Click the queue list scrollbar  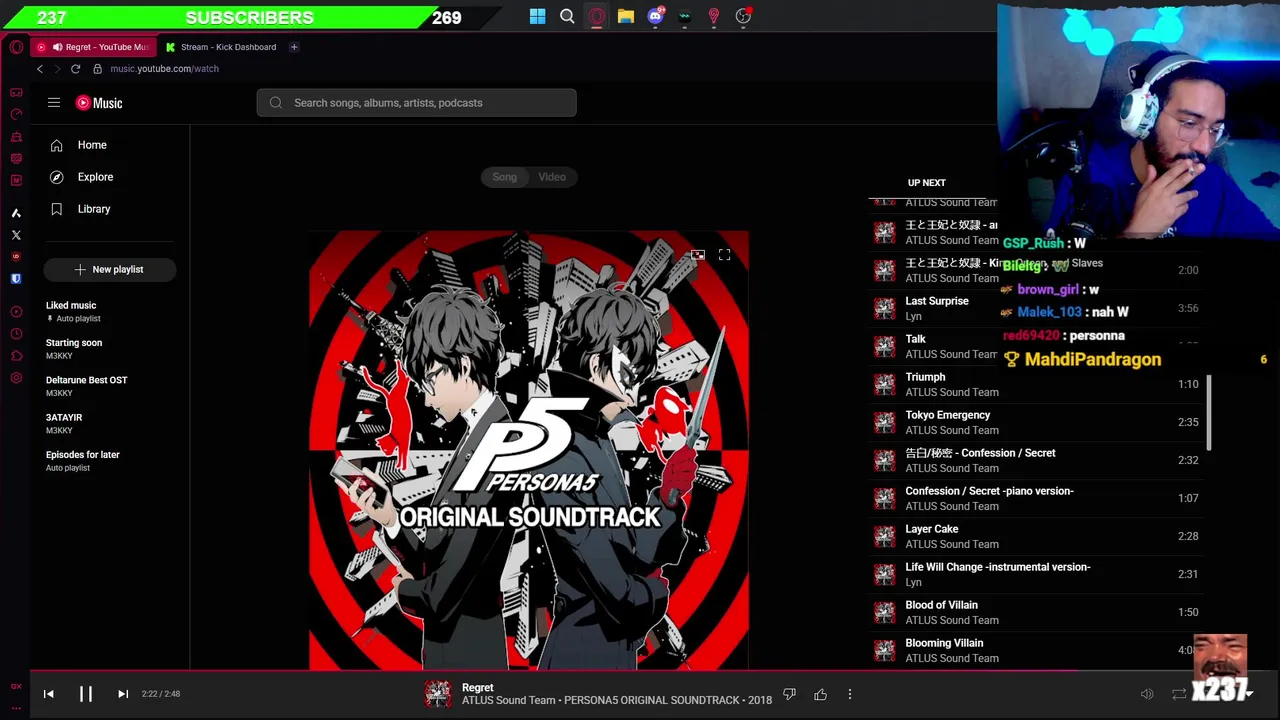[x=1209, y=413]
